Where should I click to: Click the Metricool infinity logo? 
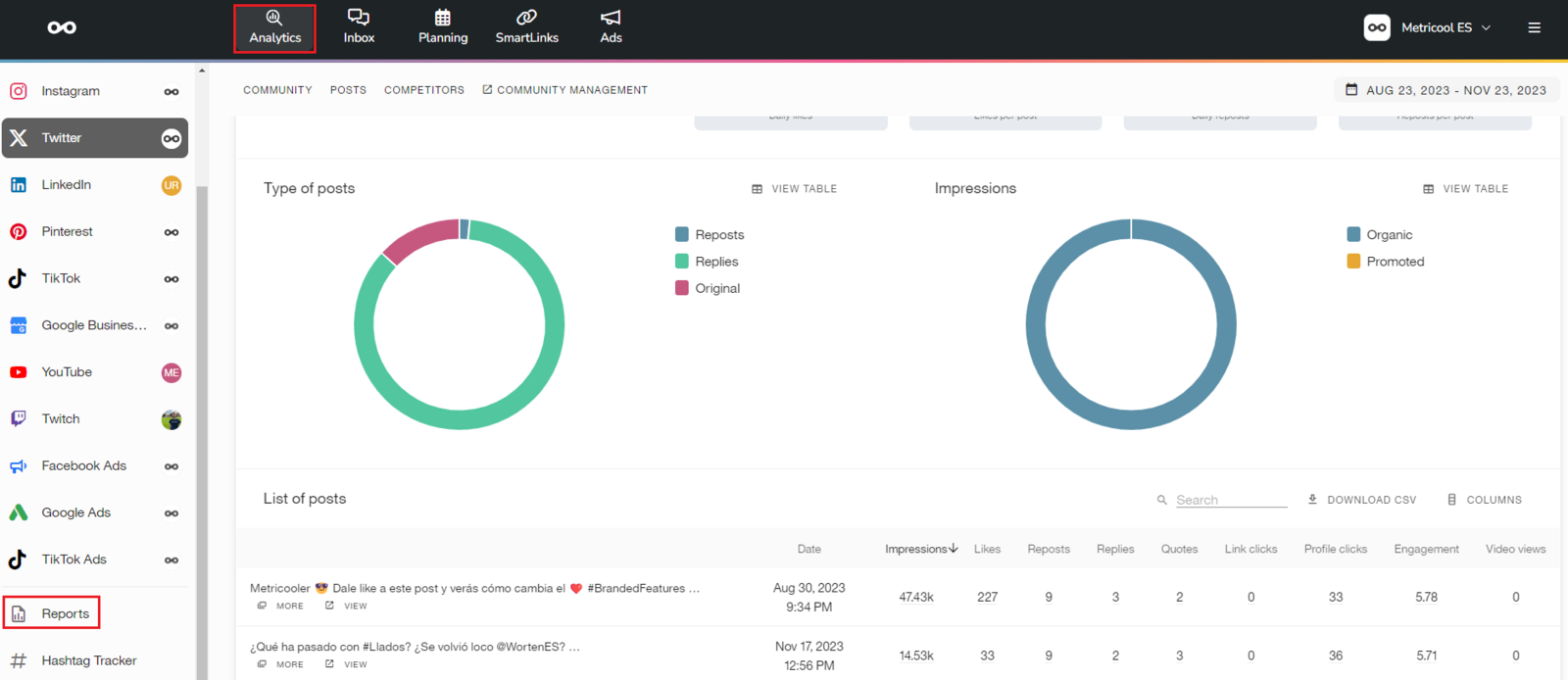point(62,27)
